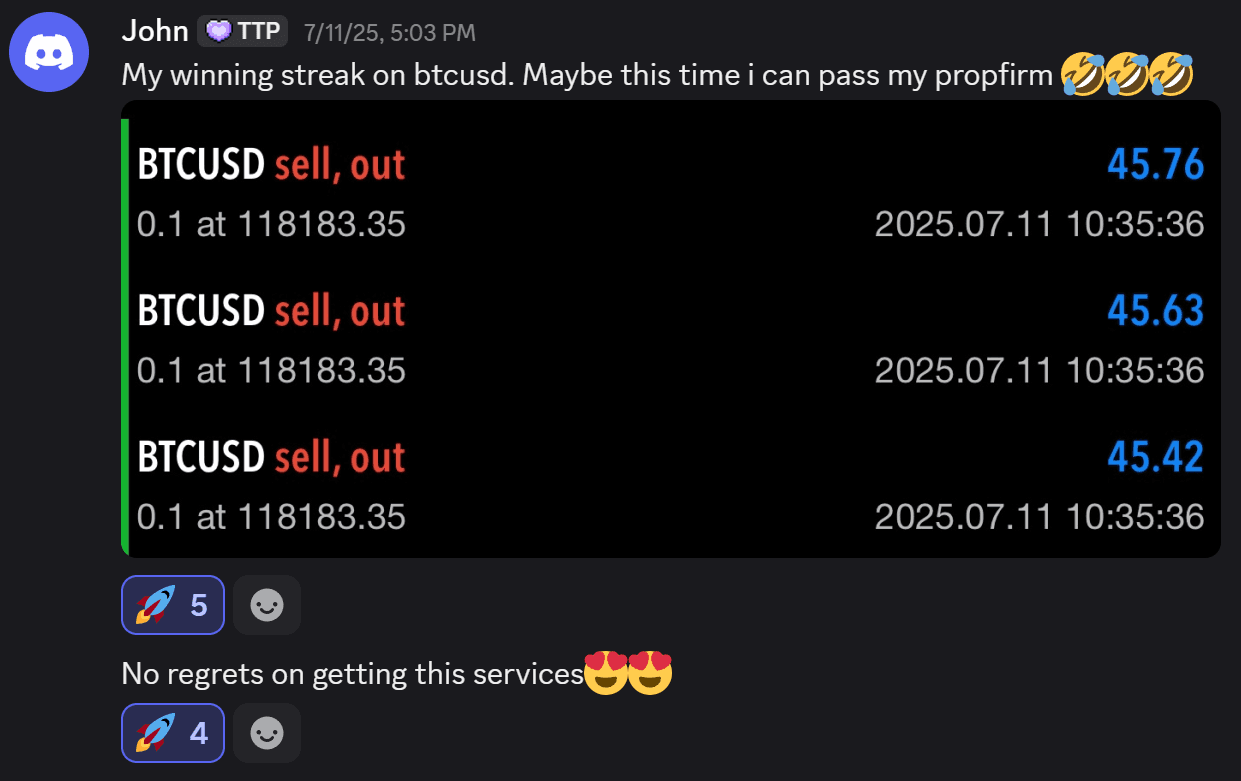Select the username John in the message header
Viewport: 1241px width, 781px height.
click(x=155, y=30)
